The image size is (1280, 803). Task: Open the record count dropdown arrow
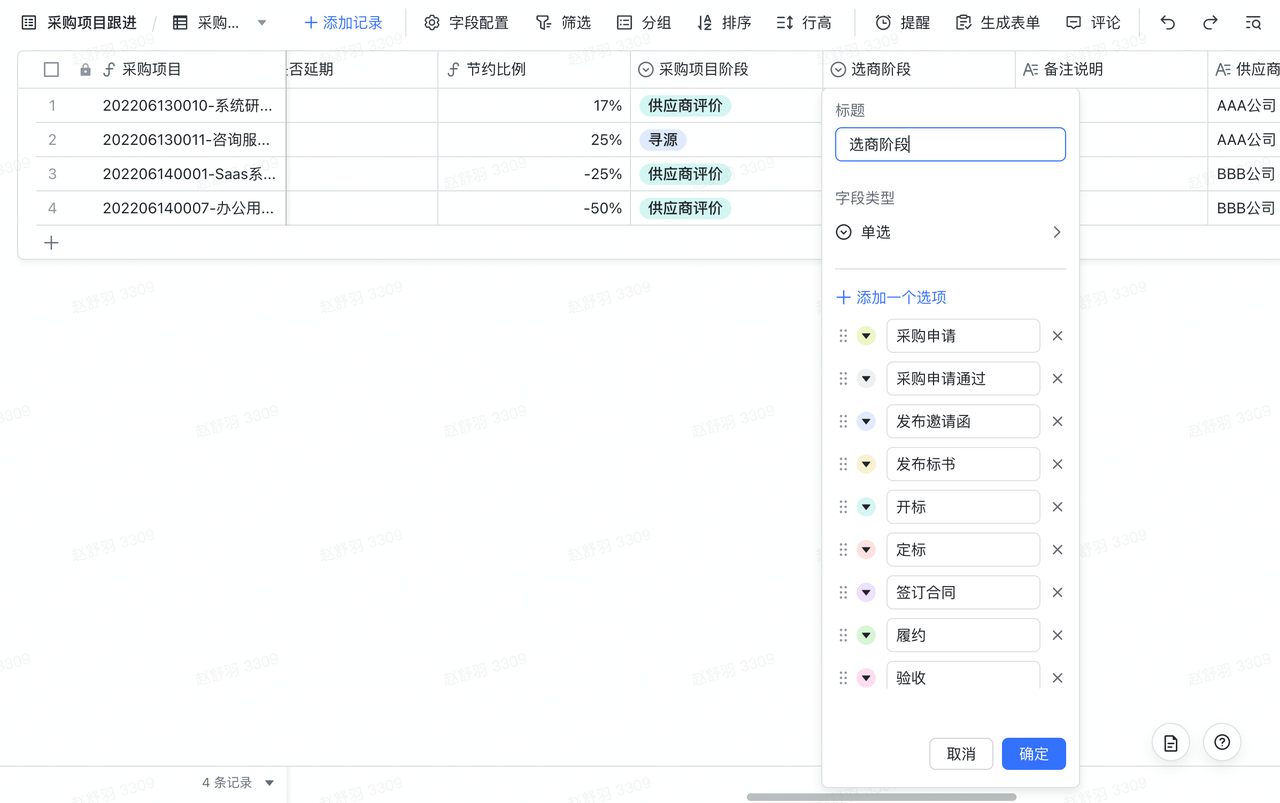click(x=269, y=783)
